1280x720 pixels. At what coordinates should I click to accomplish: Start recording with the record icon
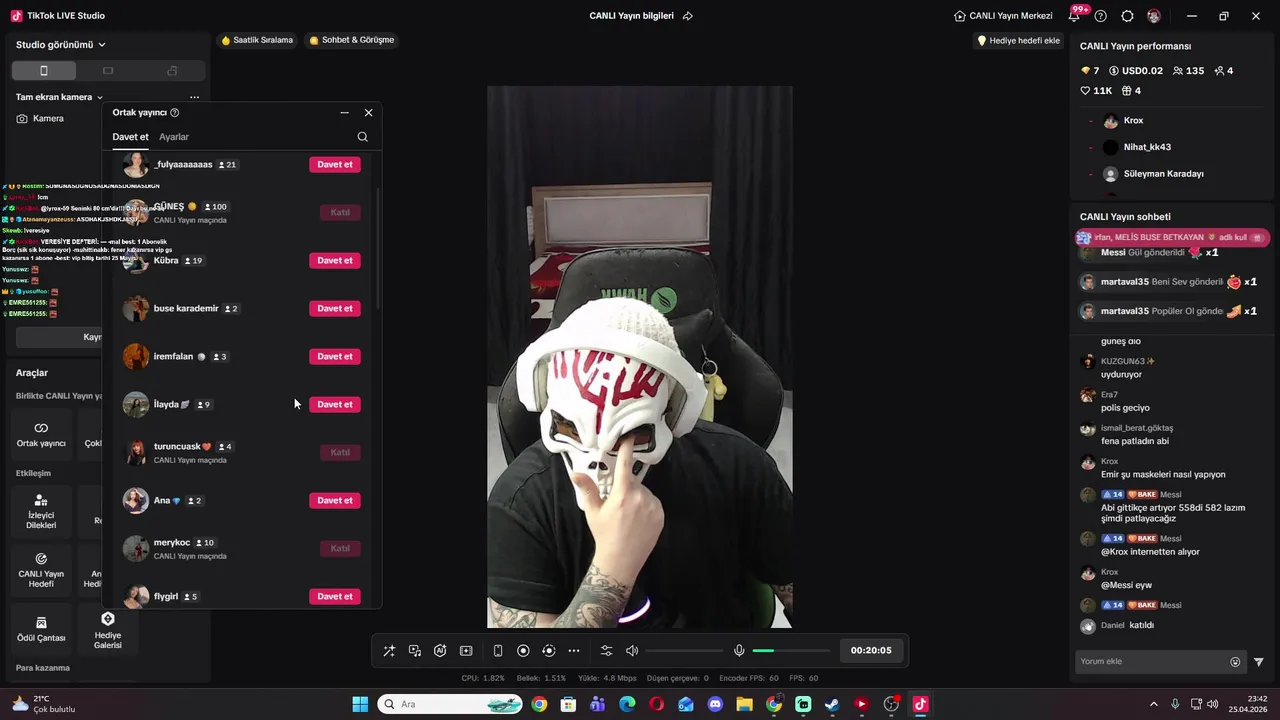[x=523, y=650]
